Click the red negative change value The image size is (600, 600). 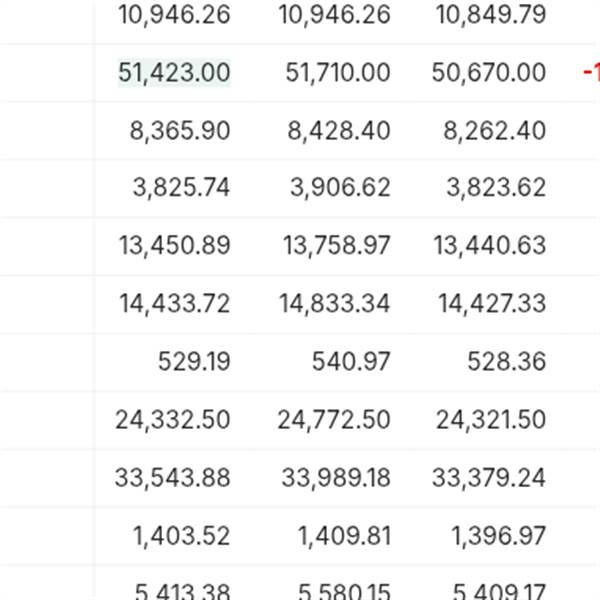(591, 73)
